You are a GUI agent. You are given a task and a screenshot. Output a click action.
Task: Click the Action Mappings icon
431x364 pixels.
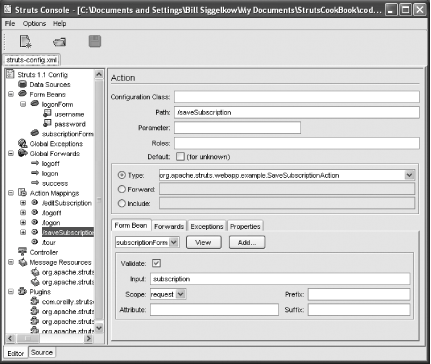pos(22,192)
